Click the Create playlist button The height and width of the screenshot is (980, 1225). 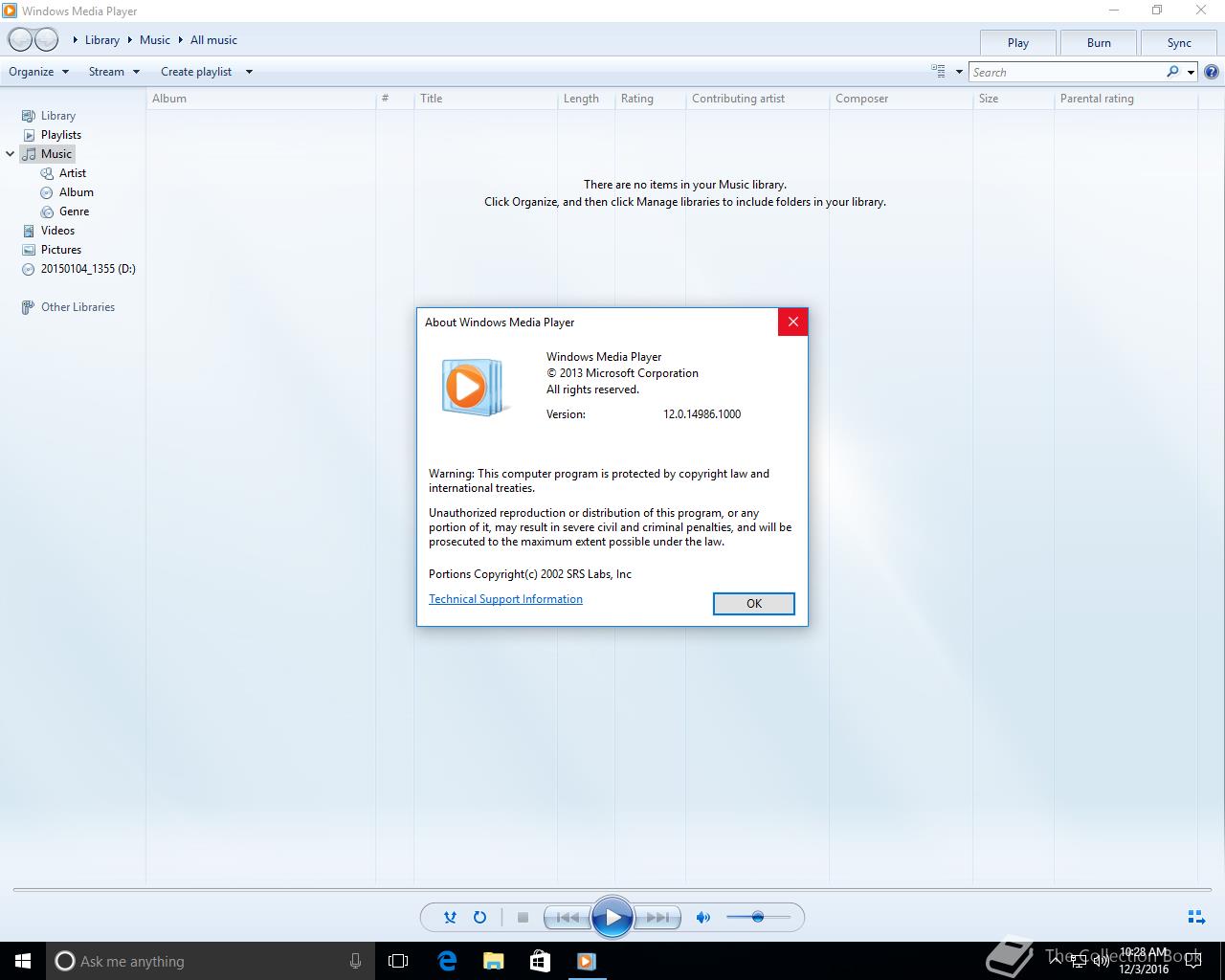196,72
